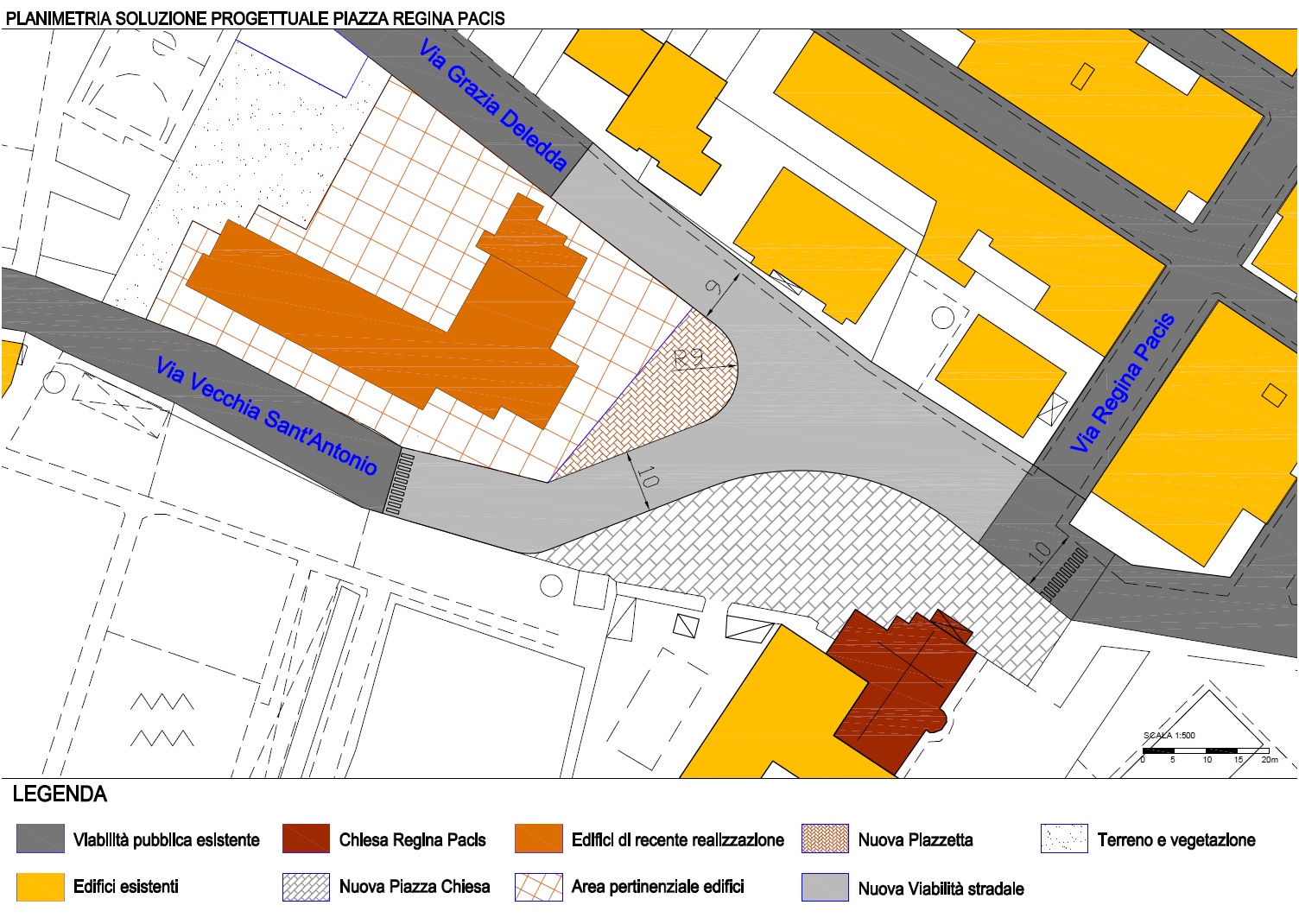1299x924 pixels.
Task: Select the Area pertinenziale edifici grid swatch
Action: [x=538, y=887]
